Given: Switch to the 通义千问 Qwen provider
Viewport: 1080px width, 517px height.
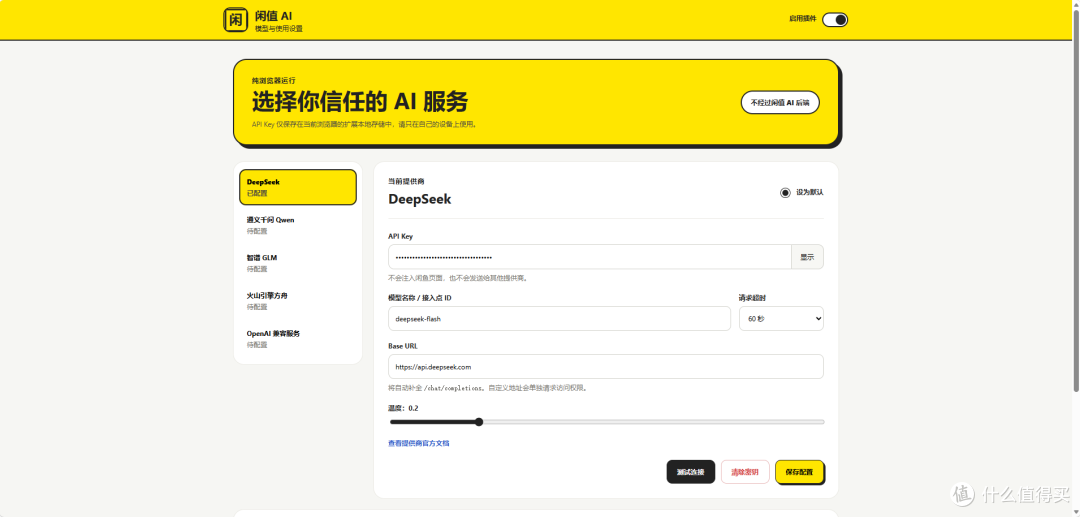Looking at the screenshot, I should (x=298, y=225).
